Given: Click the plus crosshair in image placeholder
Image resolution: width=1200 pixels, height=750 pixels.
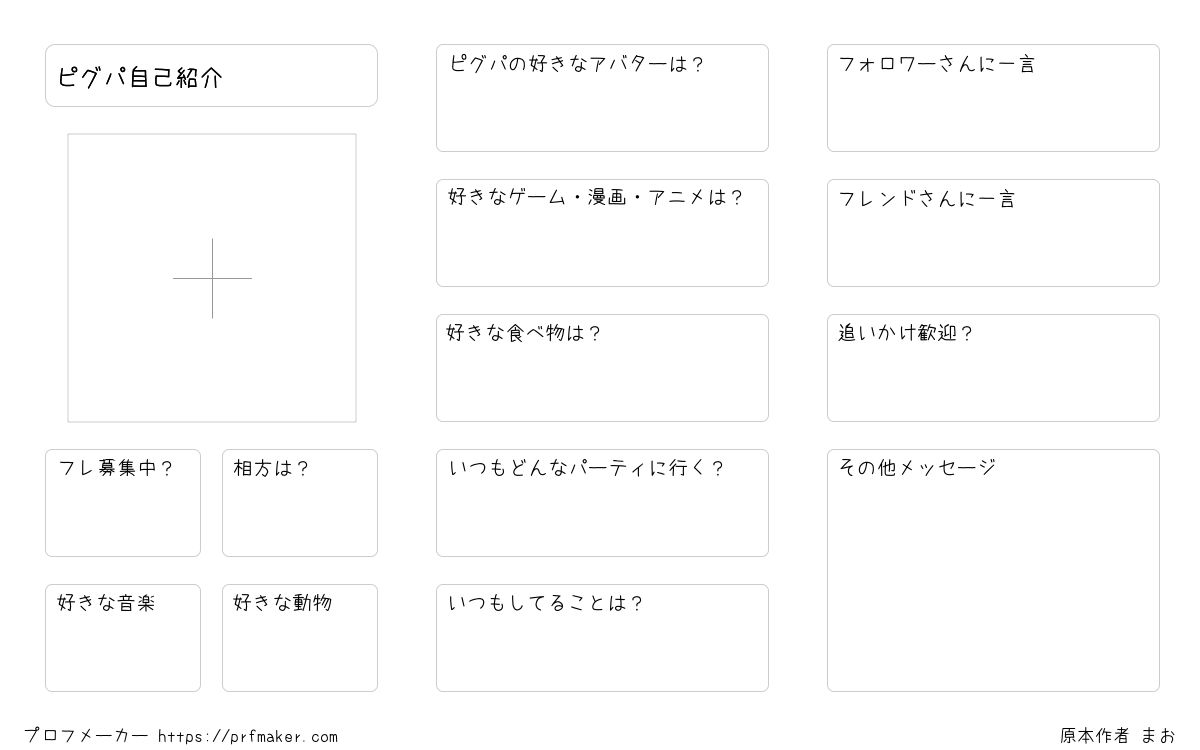Looking at the screenshot, I should (212, 278).
